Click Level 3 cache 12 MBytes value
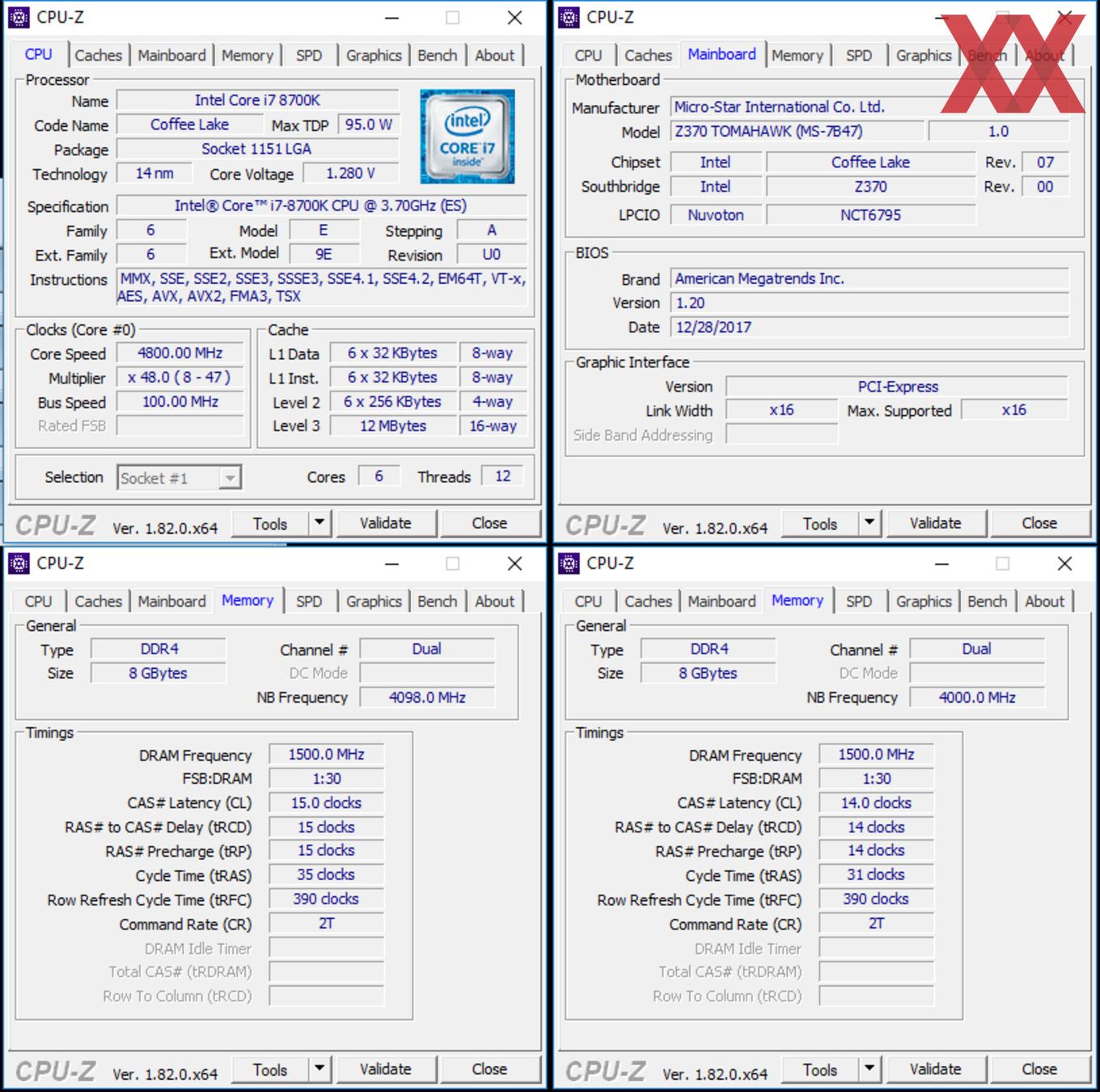The image size is (1100, 1092). [x=393, y=426]
